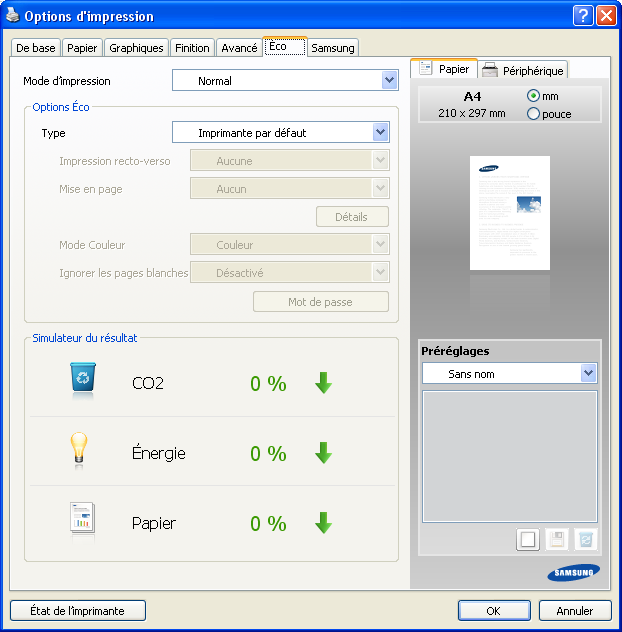Image resolution: width=622 pixels, height=632 pixels.
Task: Select the mm unit radio button
Action: pos(533,96)
